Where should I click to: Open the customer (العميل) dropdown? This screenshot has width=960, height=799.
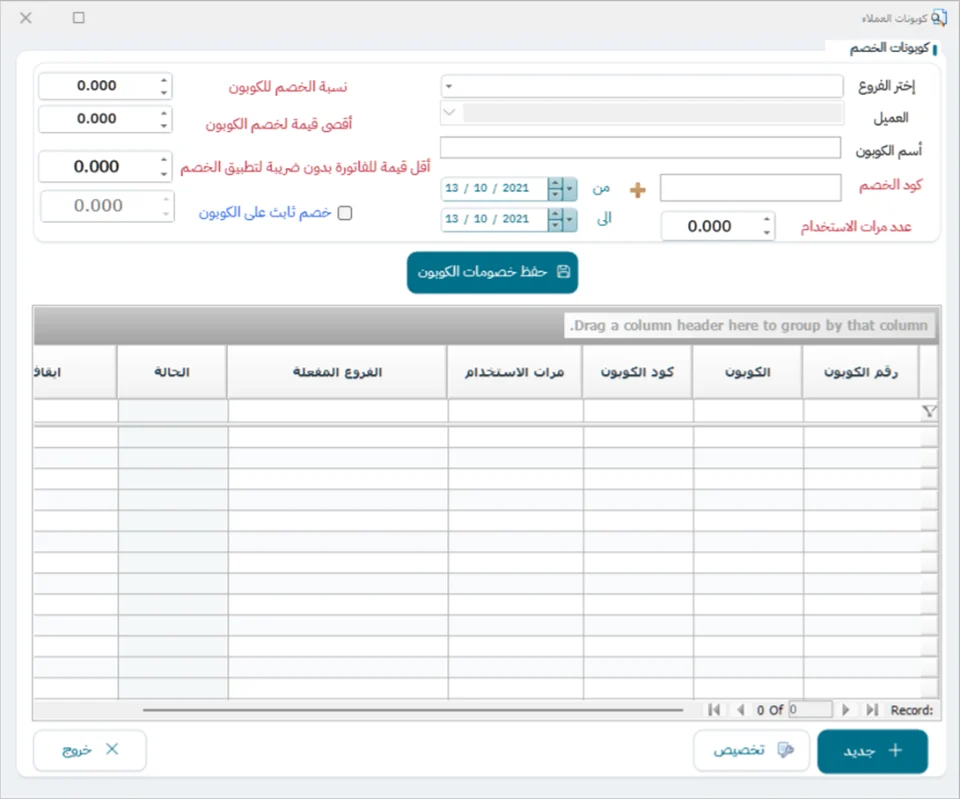(x=449, y=113)
